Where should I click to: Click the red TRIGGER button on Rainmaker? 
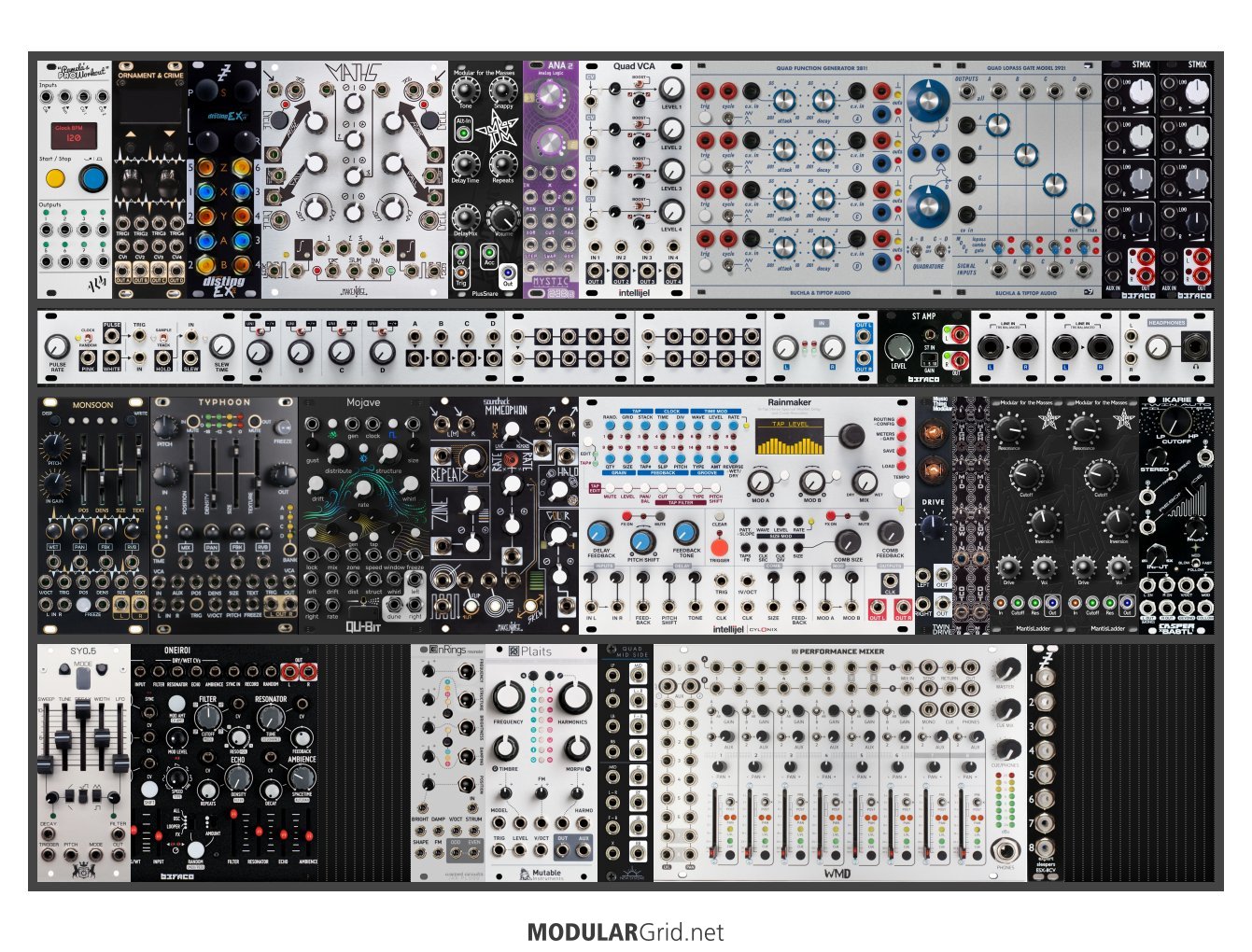pos(719,547)
